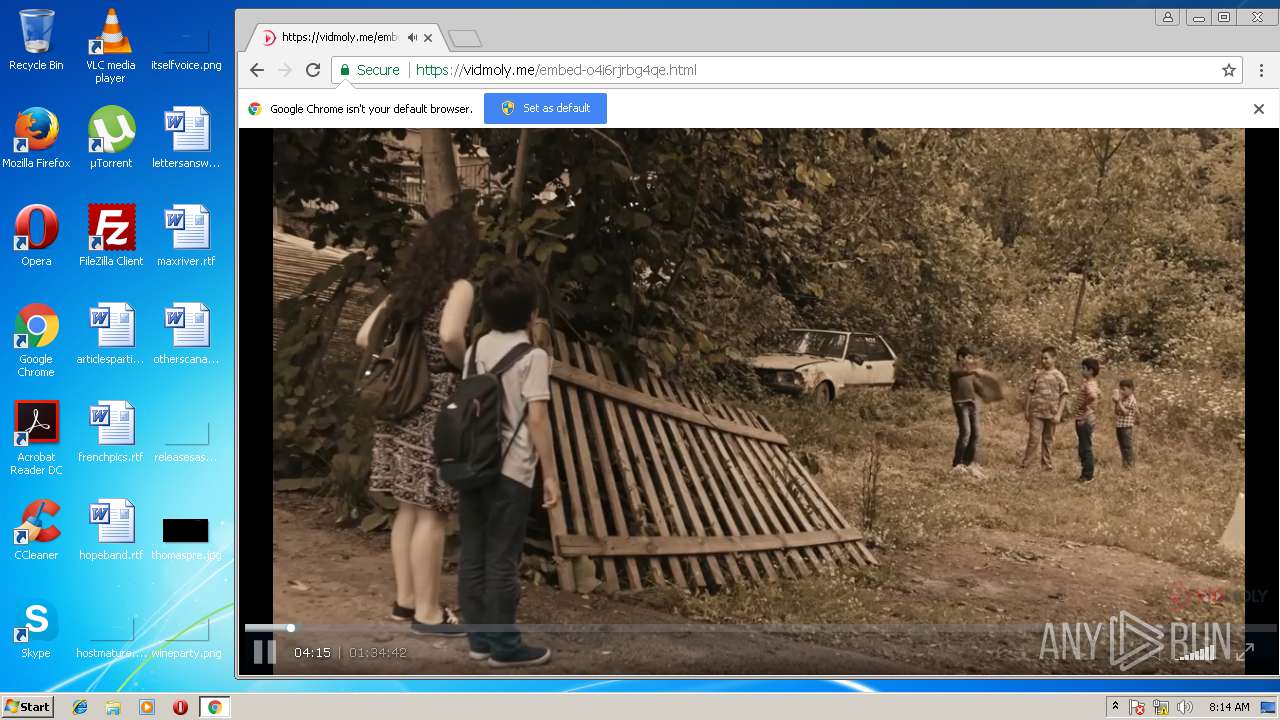Screen dimensions: 1280x720
Task: Launch CCleaner from desktop
Action: point(36,530)
